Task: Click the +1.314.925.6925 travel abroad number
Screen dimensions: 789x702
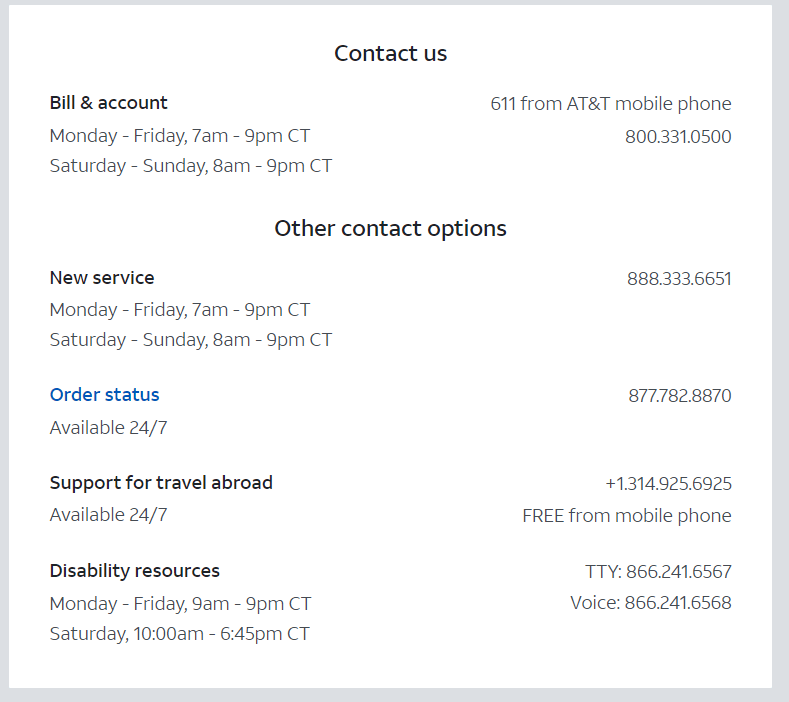Action: (668, 484)
